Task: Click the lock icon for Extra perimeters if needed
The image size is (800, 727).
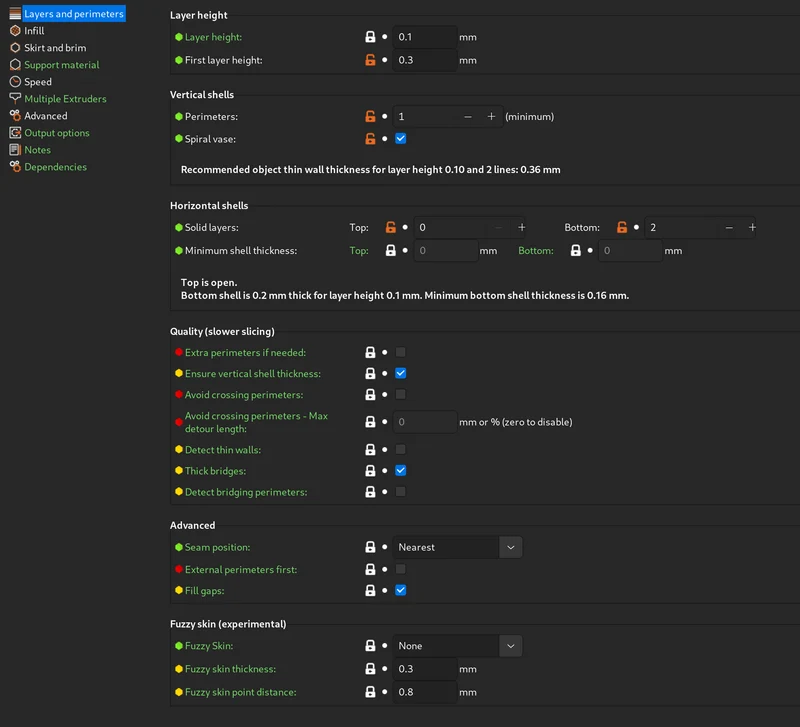Action: pos(370,353)
